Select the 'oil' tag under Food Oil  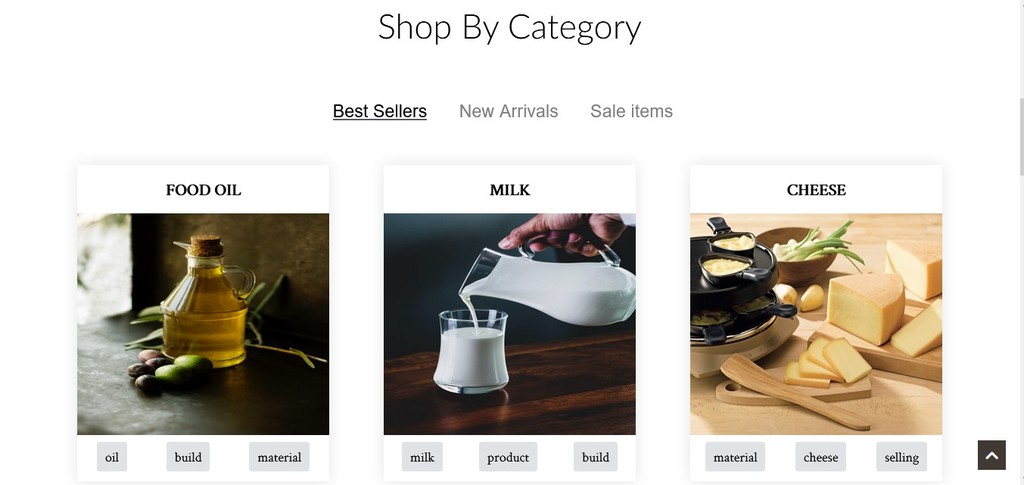pos(112,457)
